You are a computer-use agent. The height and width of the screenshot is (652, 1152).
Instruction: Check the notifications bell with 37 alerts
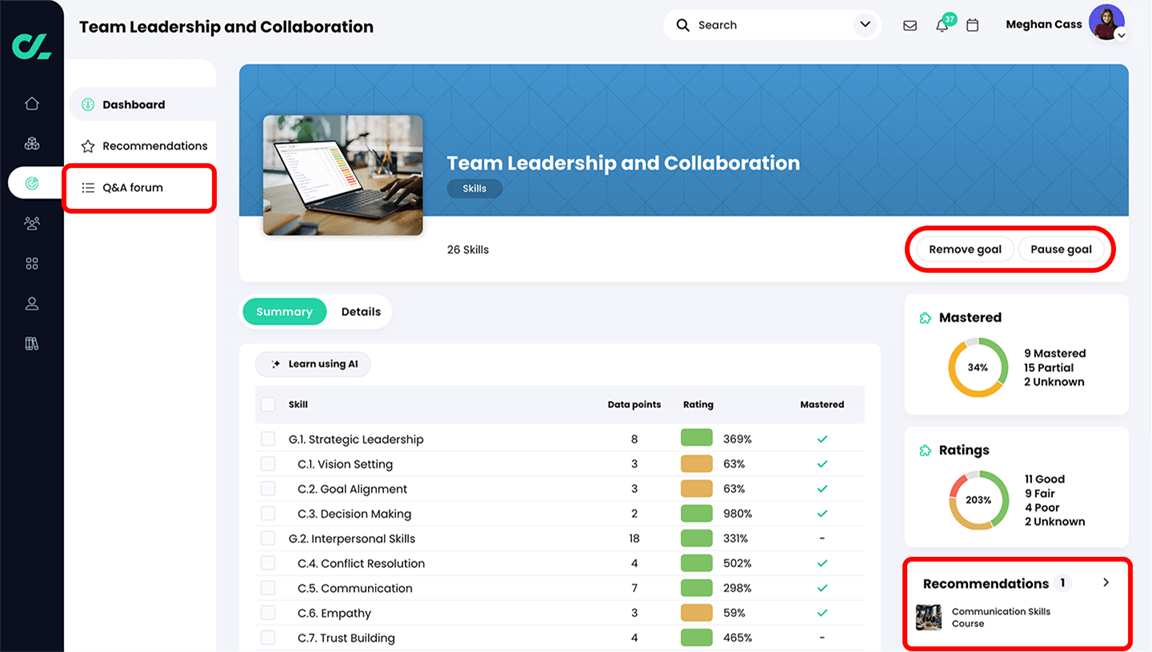pyautogui.click(x=941, y=24)
